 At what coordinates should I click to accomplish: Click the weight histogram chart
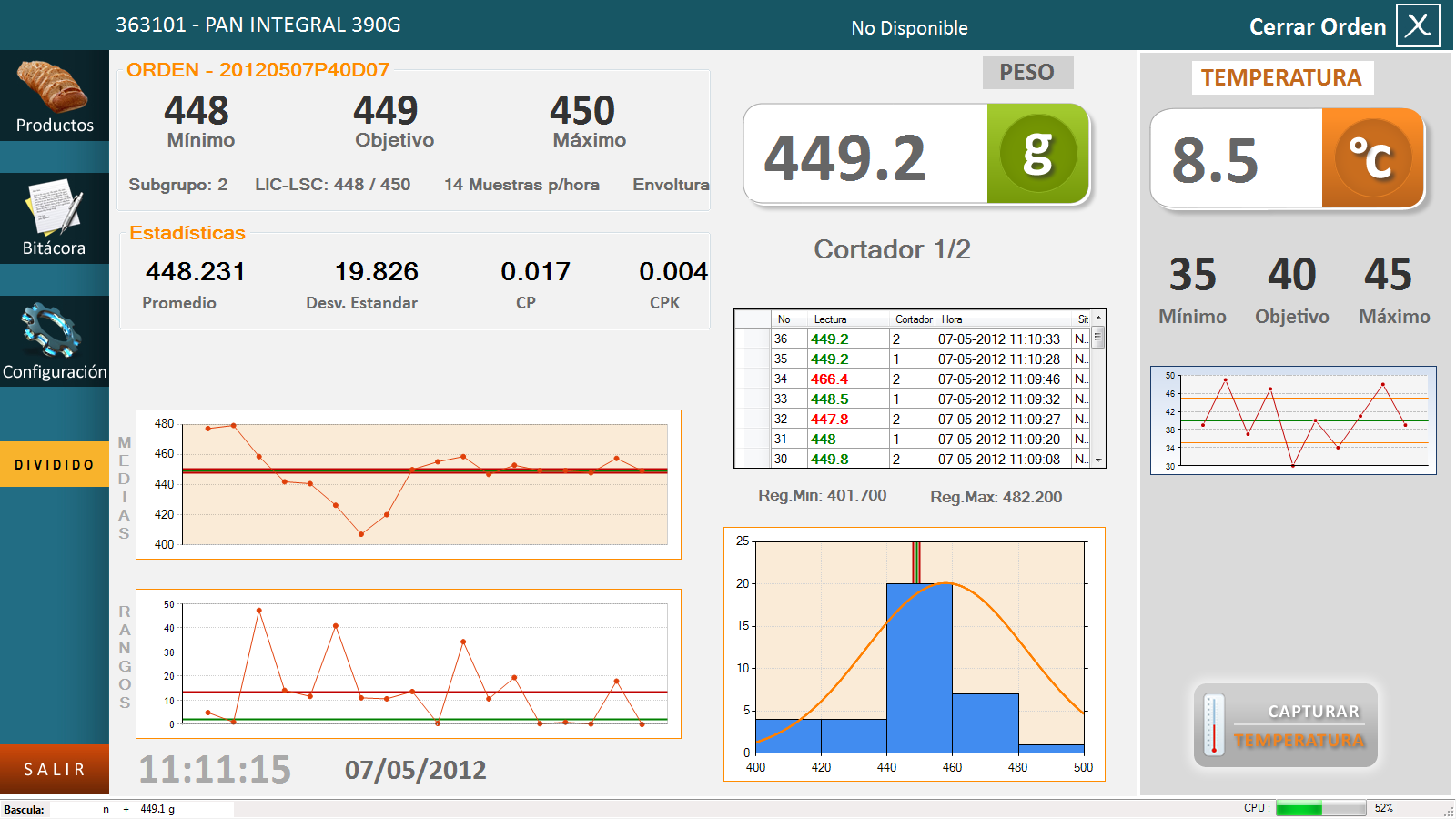915,654
